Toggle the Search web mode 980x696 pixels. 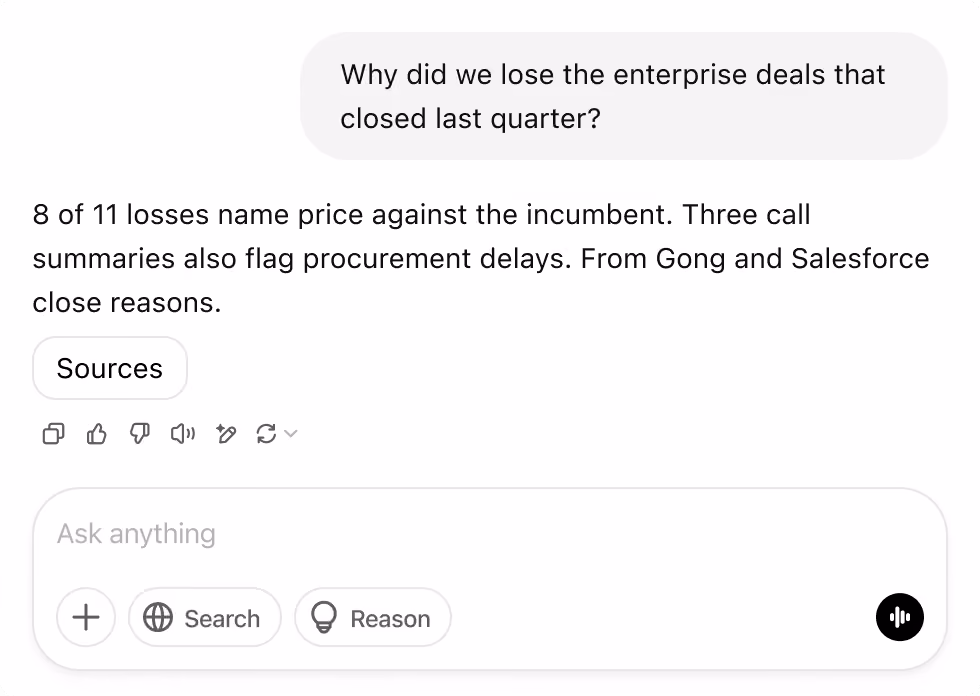[x=205, y=617]
